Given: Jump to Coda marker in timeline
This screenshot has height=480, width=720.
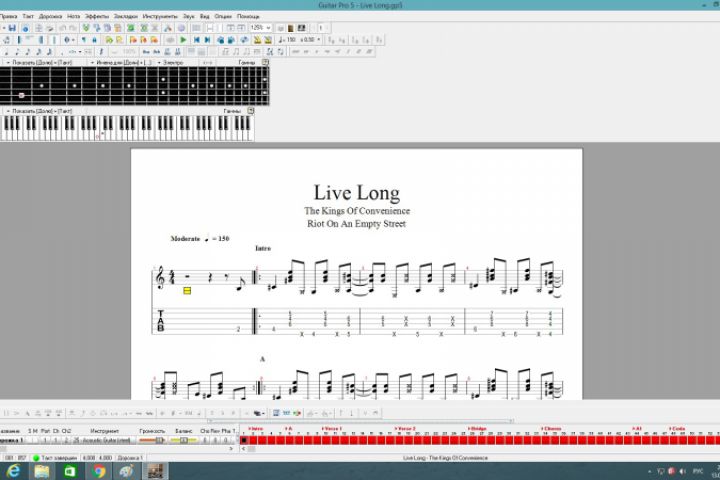Looking at the screenshot, I should (x=677, y=429).
